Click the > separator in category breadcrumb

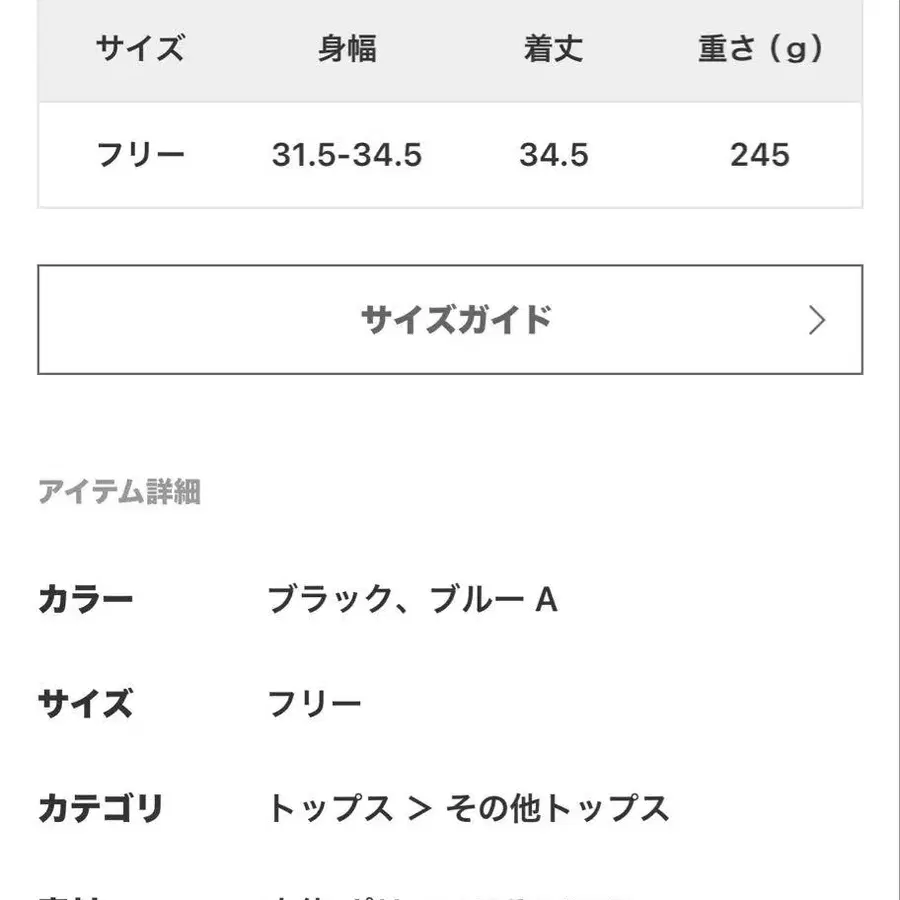(x=419, y=808)
